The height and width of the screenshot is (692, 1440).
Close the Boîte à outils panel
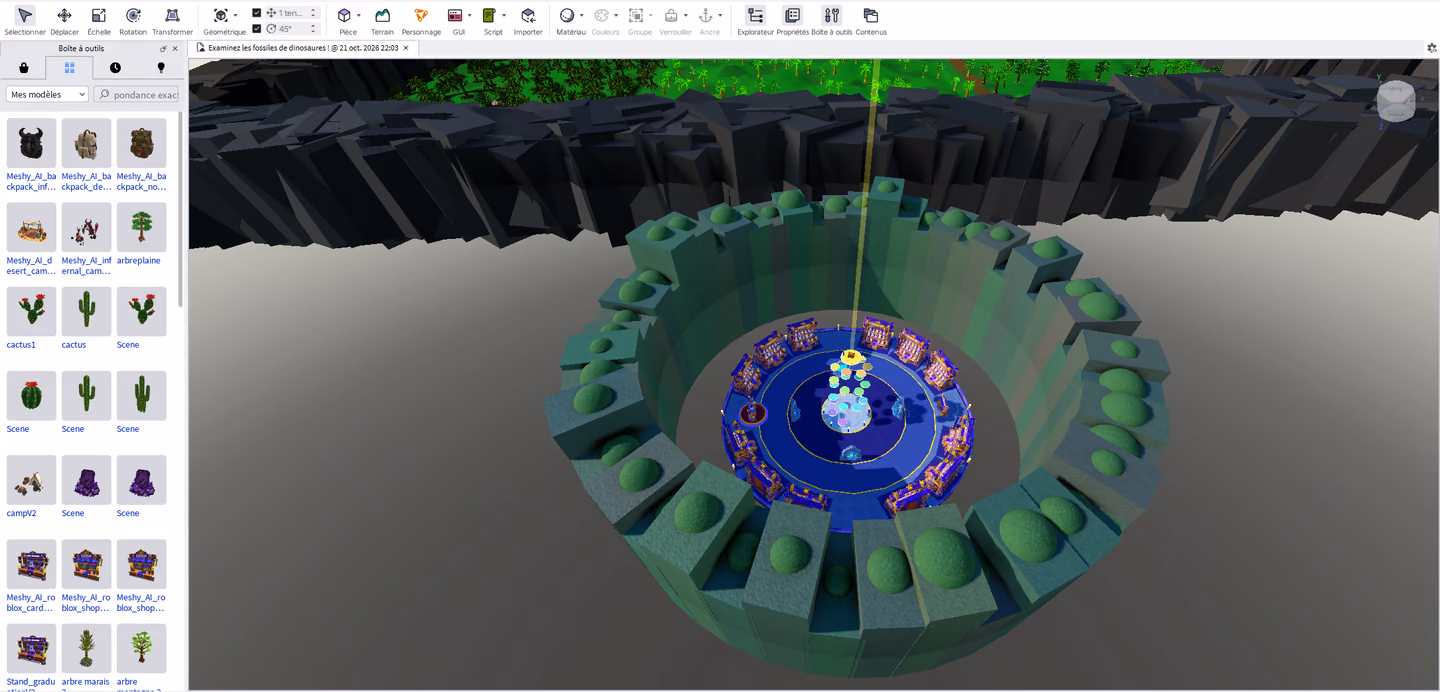click(175, 48)
